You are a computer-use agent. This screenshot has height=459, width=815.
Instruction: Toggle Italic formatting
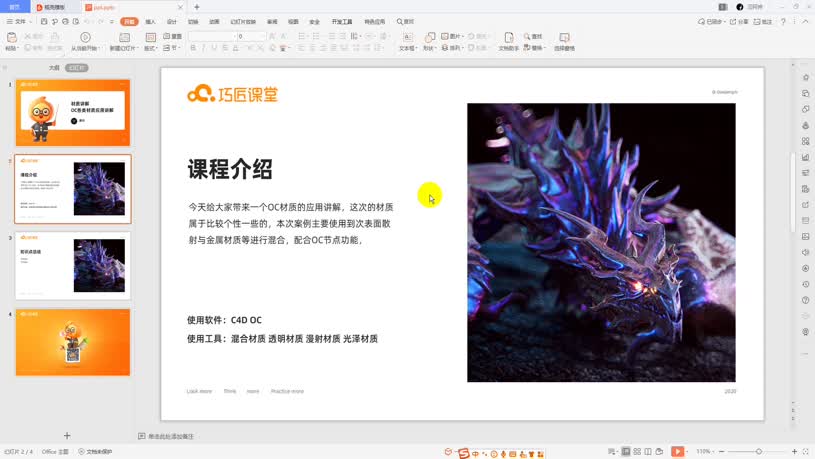[x=203, y=48]
